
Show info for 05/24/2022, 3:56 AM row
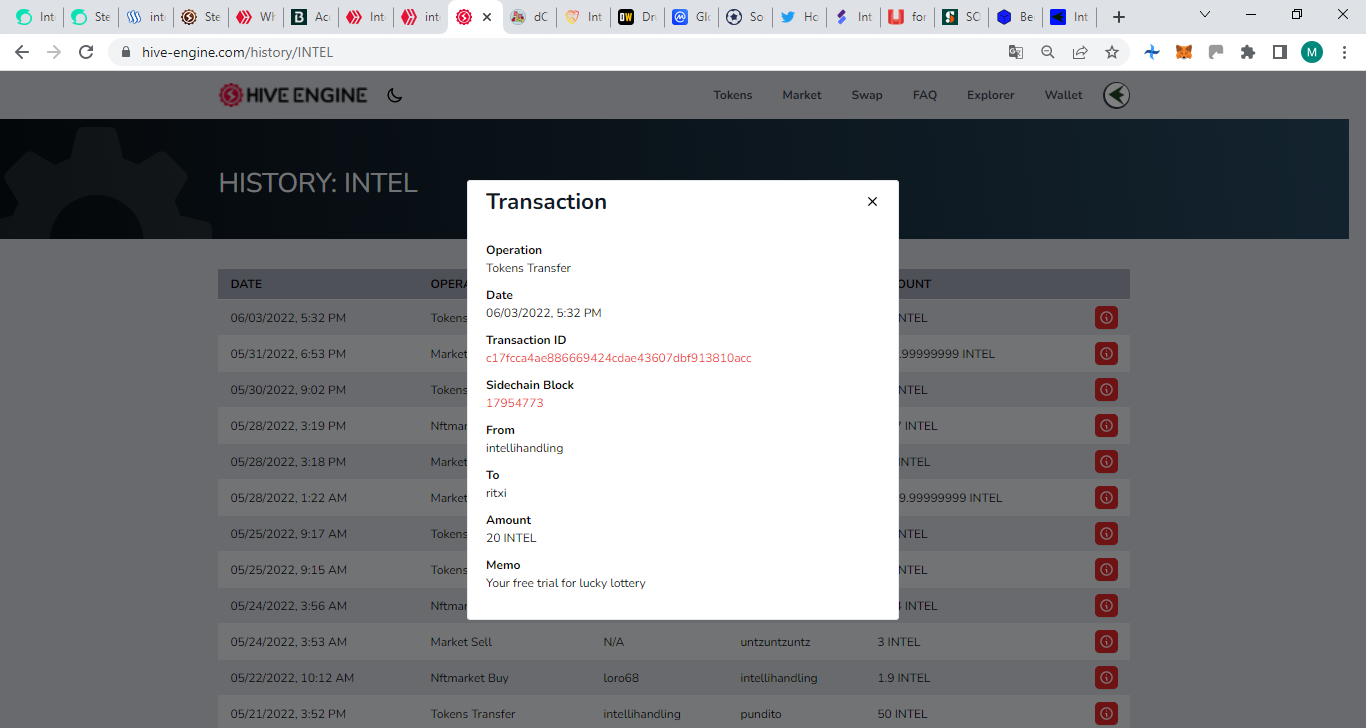click(x=1106, y=605)
